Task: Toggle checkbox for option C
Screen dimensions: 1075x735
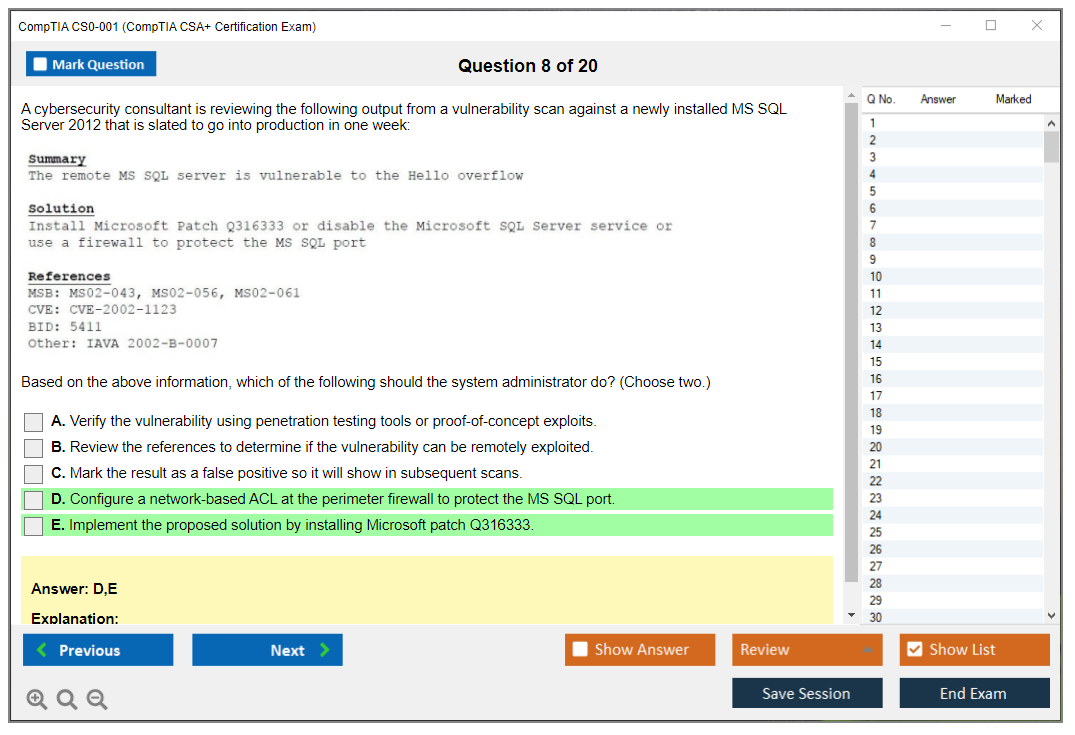Action: point(34,474)
